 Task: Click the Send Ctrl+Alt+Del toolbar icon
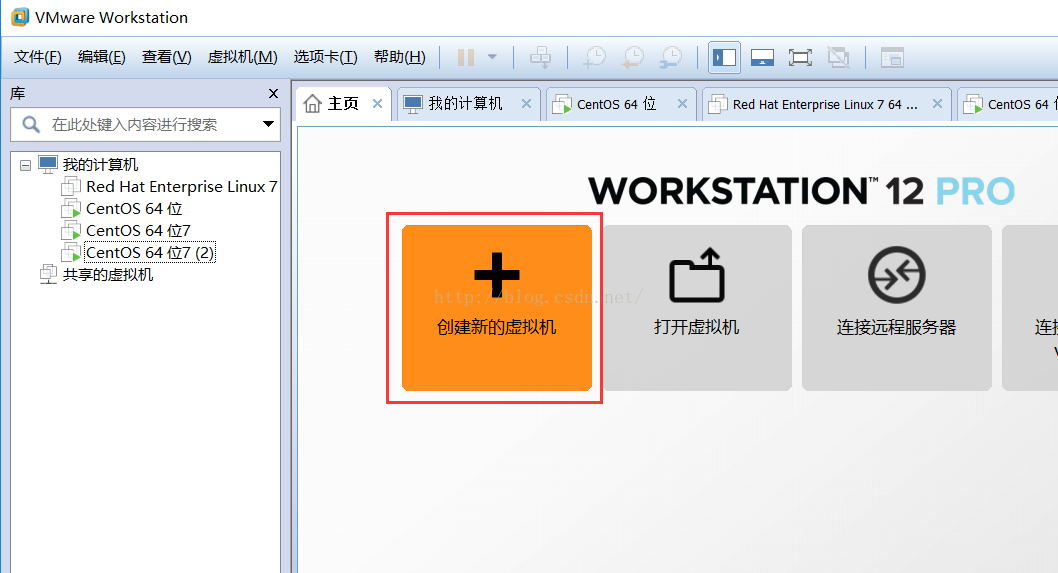point(540,57)
